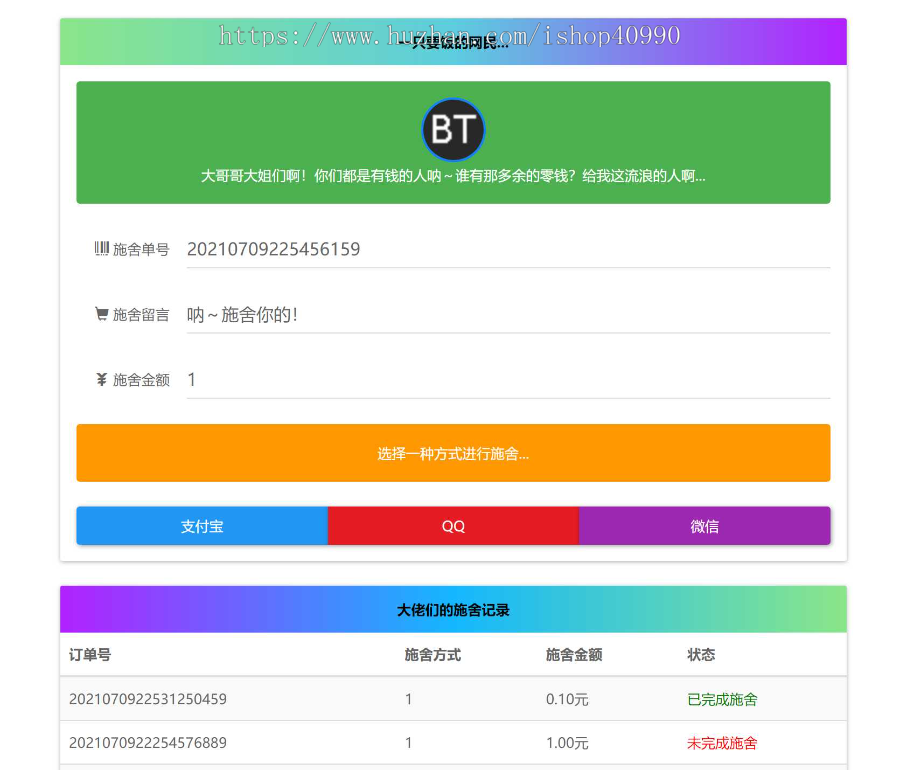Click the 施舍单号 label
The height and width of the screenshot is (770, 900).
click(141, 249)
